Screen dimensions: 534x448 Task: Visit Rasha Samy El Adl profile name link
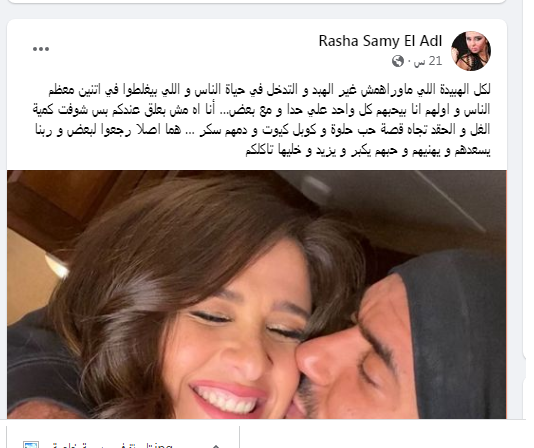tap(380, 41)
